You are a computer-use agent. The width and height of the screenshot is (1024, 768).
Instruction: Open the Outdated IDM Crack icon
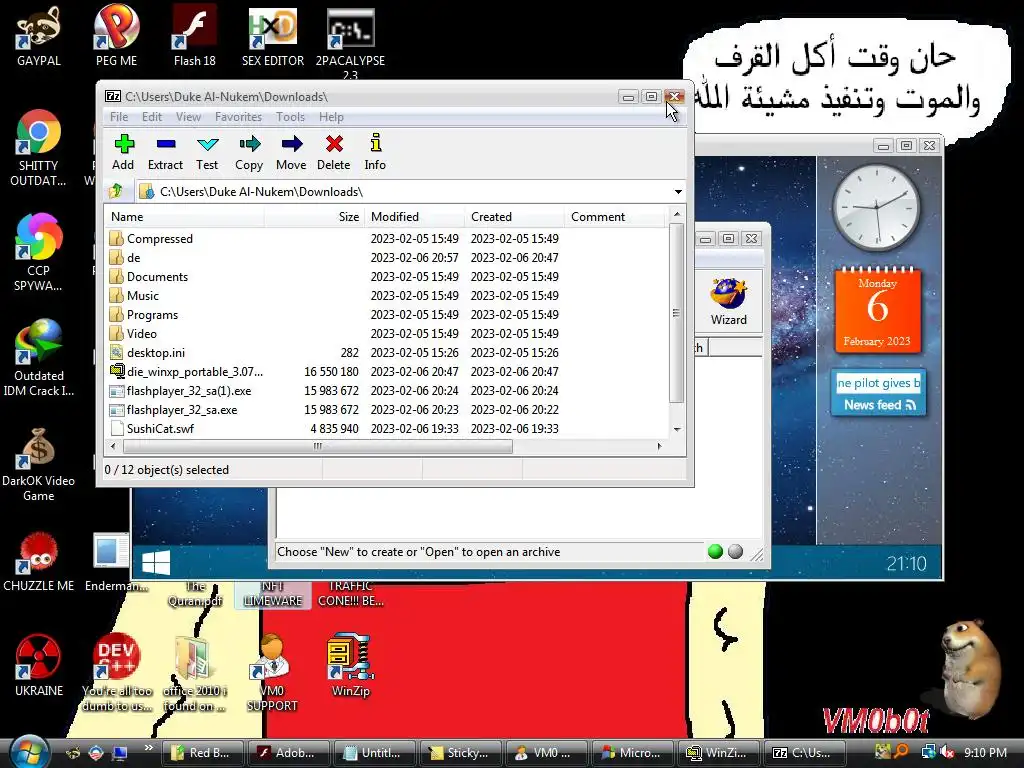click(39, 358)
